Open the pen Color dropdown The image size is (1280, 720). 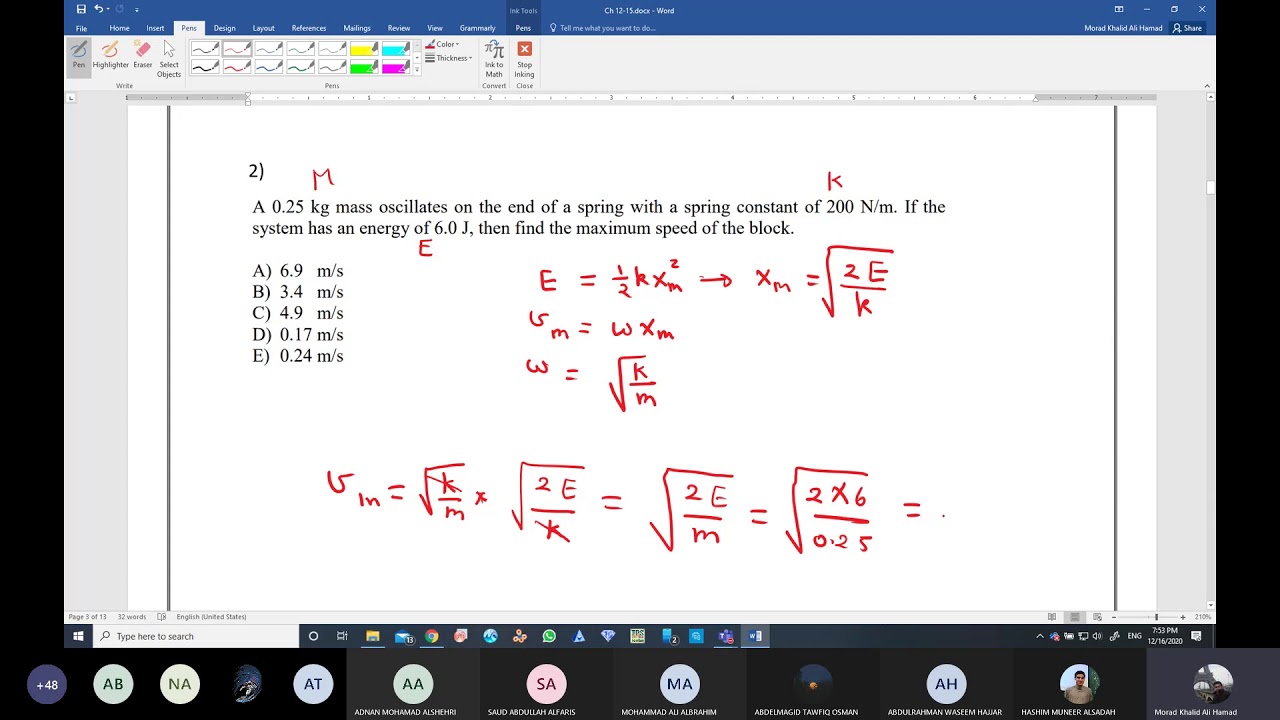(x=442, y=44)
